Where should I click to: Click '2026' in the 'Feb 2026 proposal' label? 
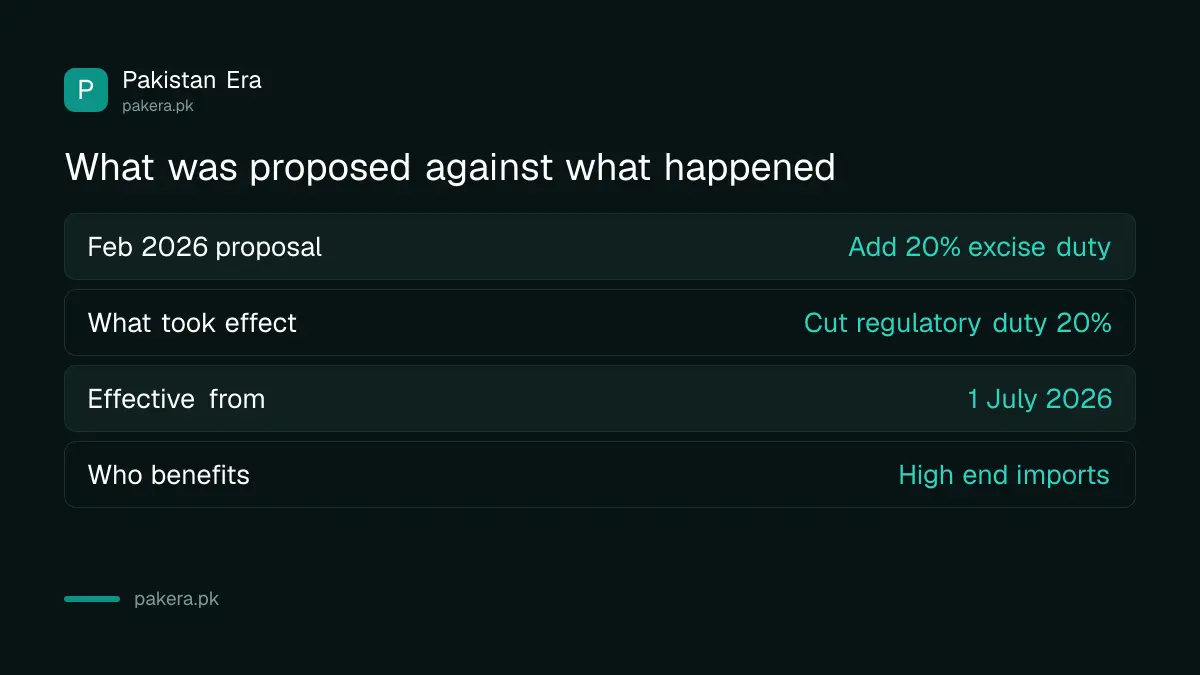pos(175,247)
